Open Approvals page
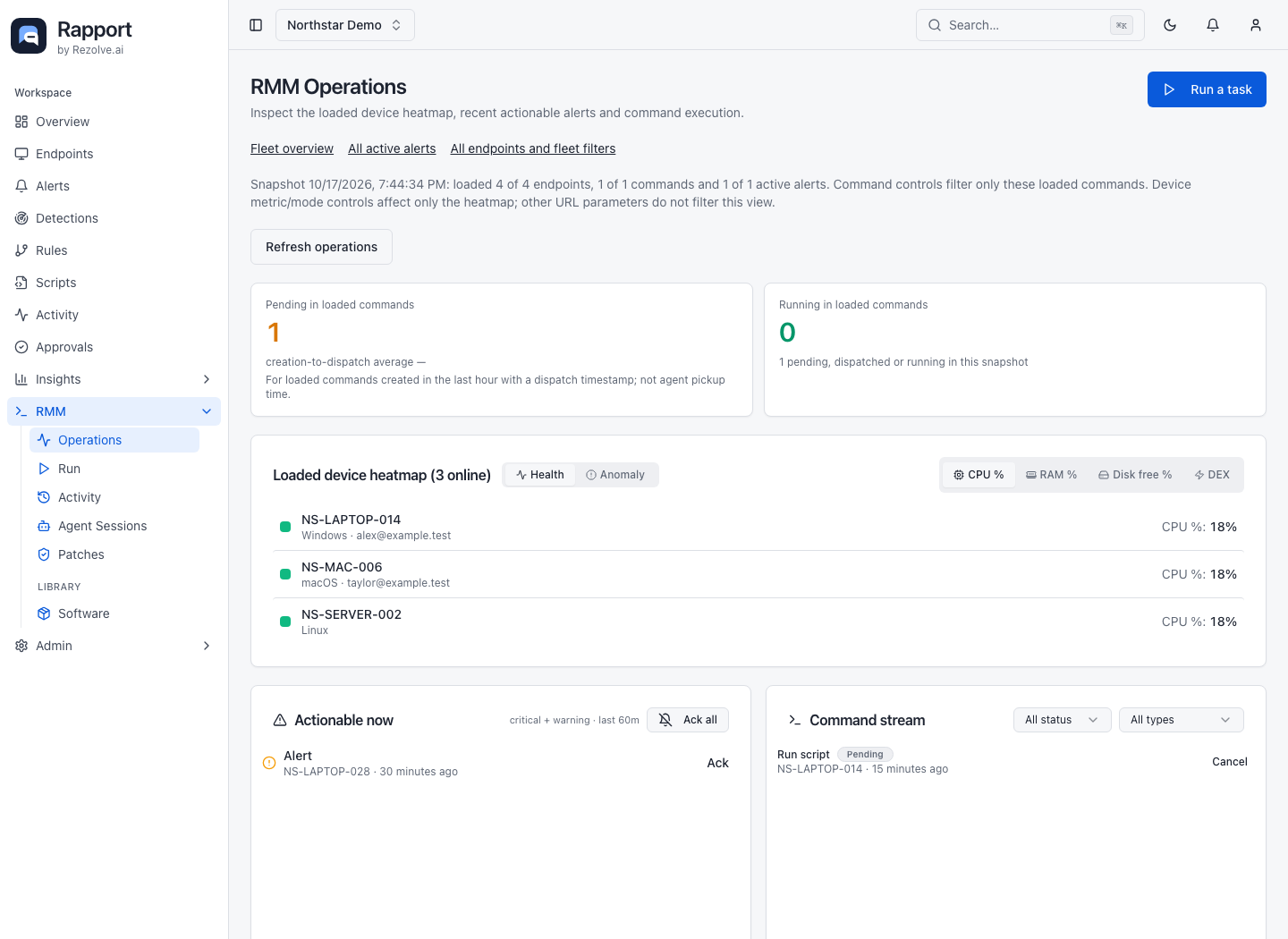The width and height of the screenshot is (1288, 939). (x=114, y=347)
